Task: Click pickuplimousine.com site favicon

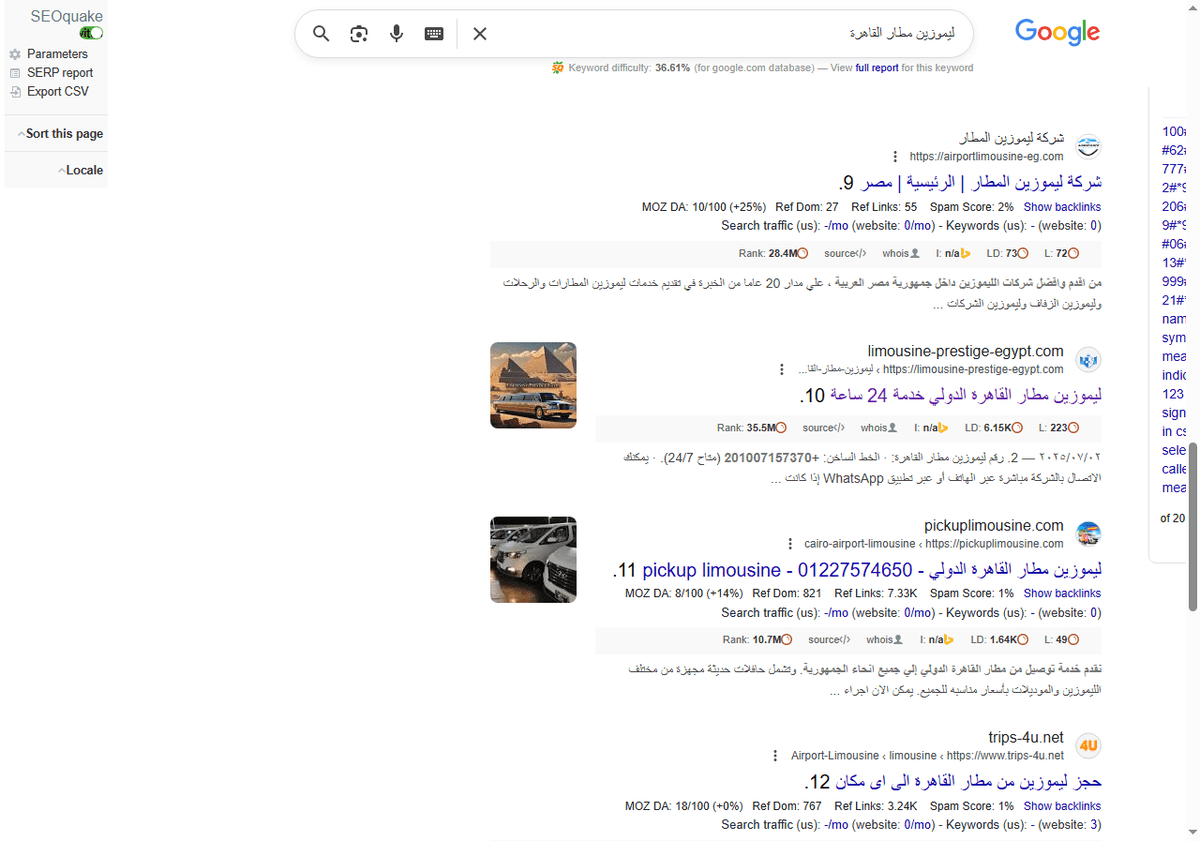Action: [1087, 533]
